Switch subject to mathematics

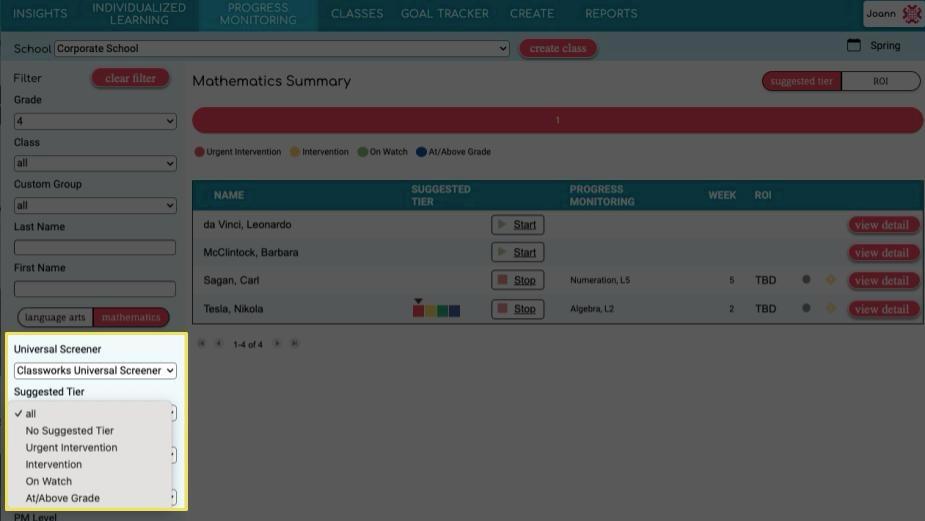click(x=131, y=317)
